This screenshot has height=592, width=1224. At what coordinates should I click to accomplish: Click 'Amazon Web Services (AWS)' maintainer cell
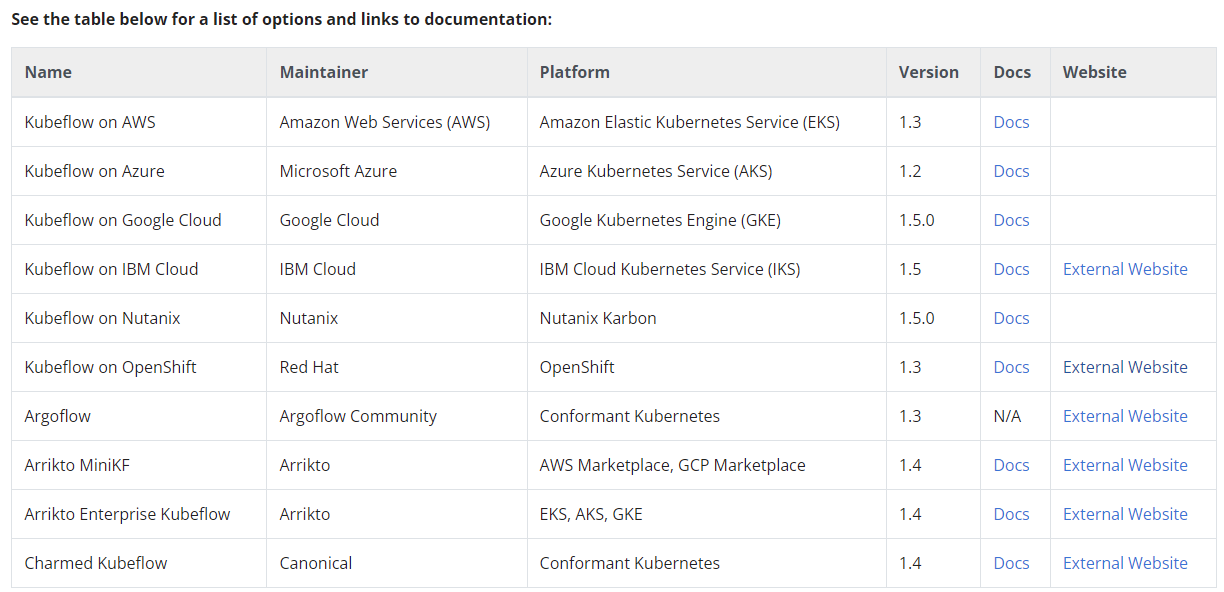pos(397,122)
